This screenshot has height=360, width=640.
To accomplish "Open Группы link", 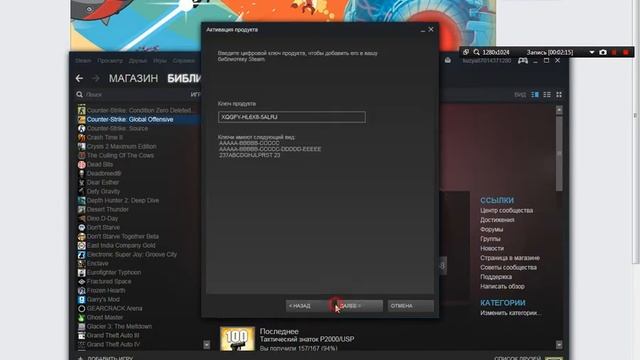I will tap(490, 239).
